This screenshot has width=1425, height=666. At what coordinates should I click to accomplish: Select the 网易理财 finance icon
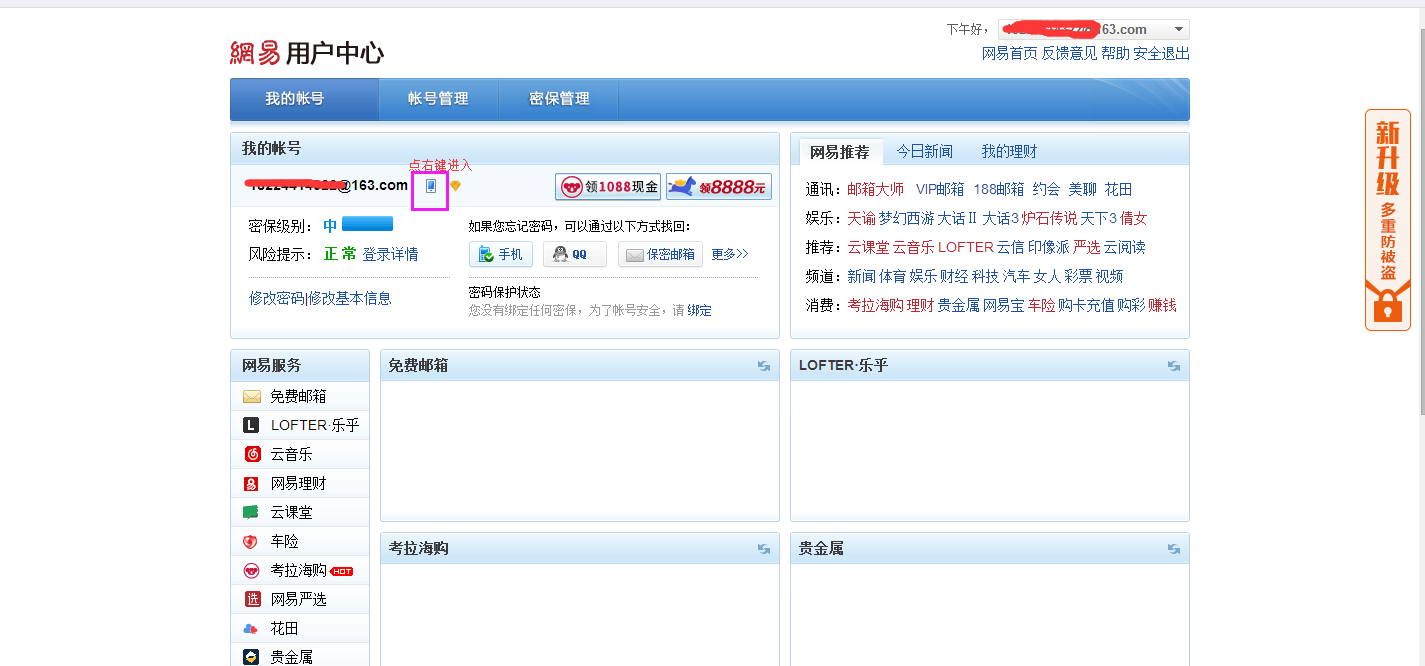pos(253,483)
